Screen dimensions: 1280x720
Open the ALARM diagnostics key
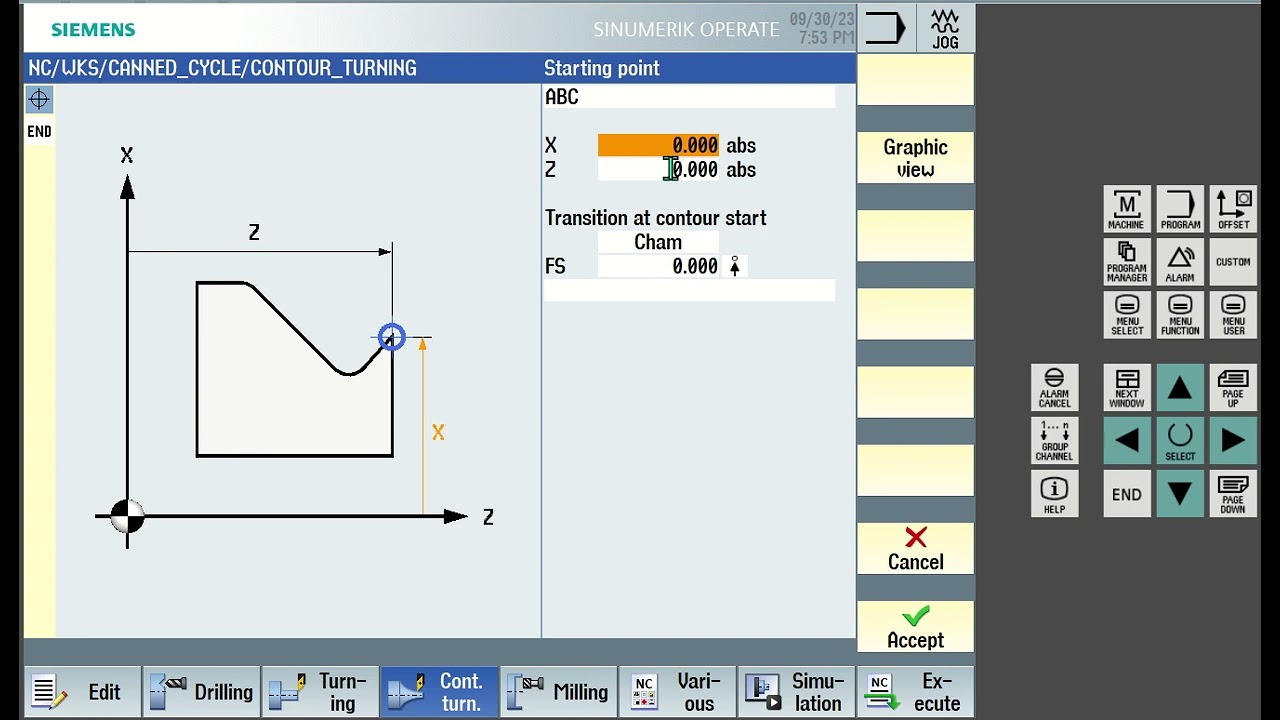1180,262
